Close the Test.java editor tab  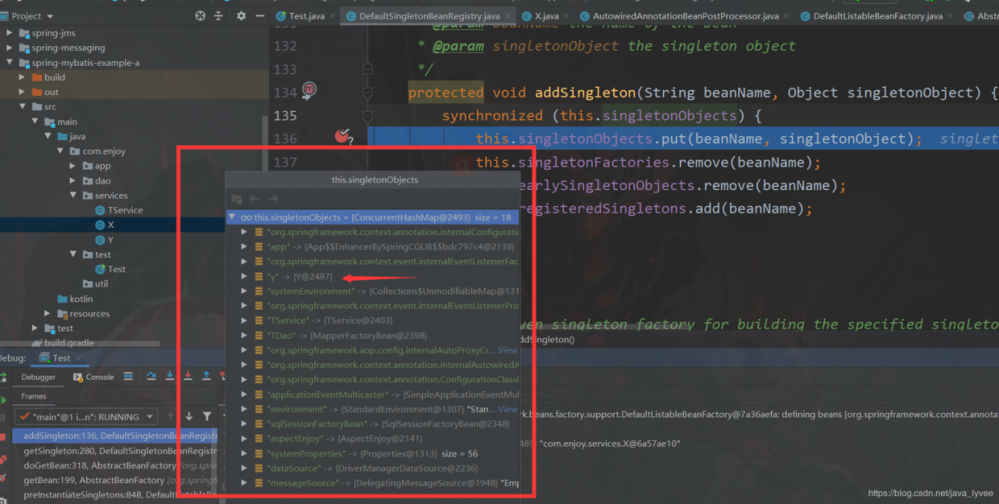coord(333,16)
